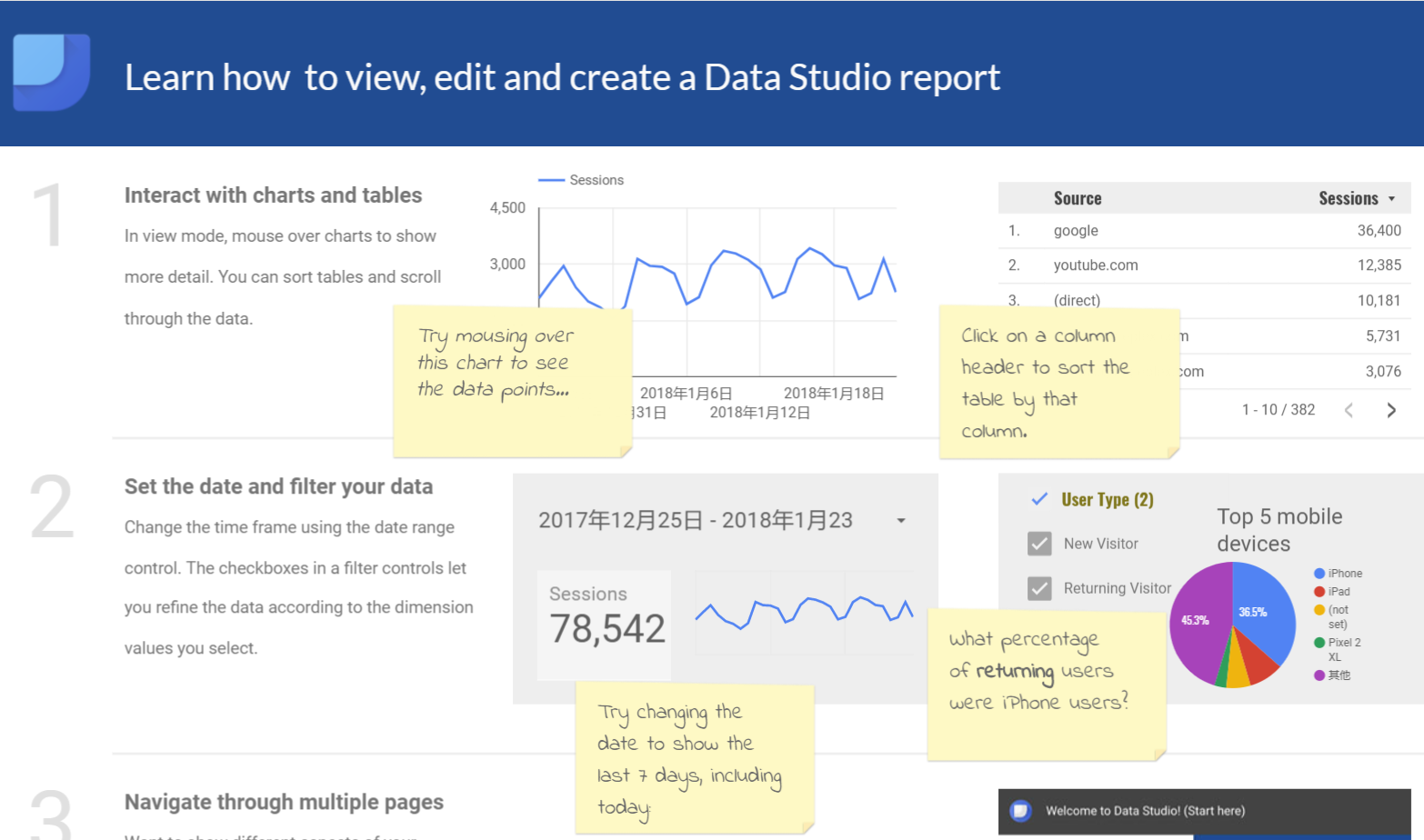1424x840 pixels.
Task: Toggle the Returning Visitor checkbox
Action: point(1039,587)
